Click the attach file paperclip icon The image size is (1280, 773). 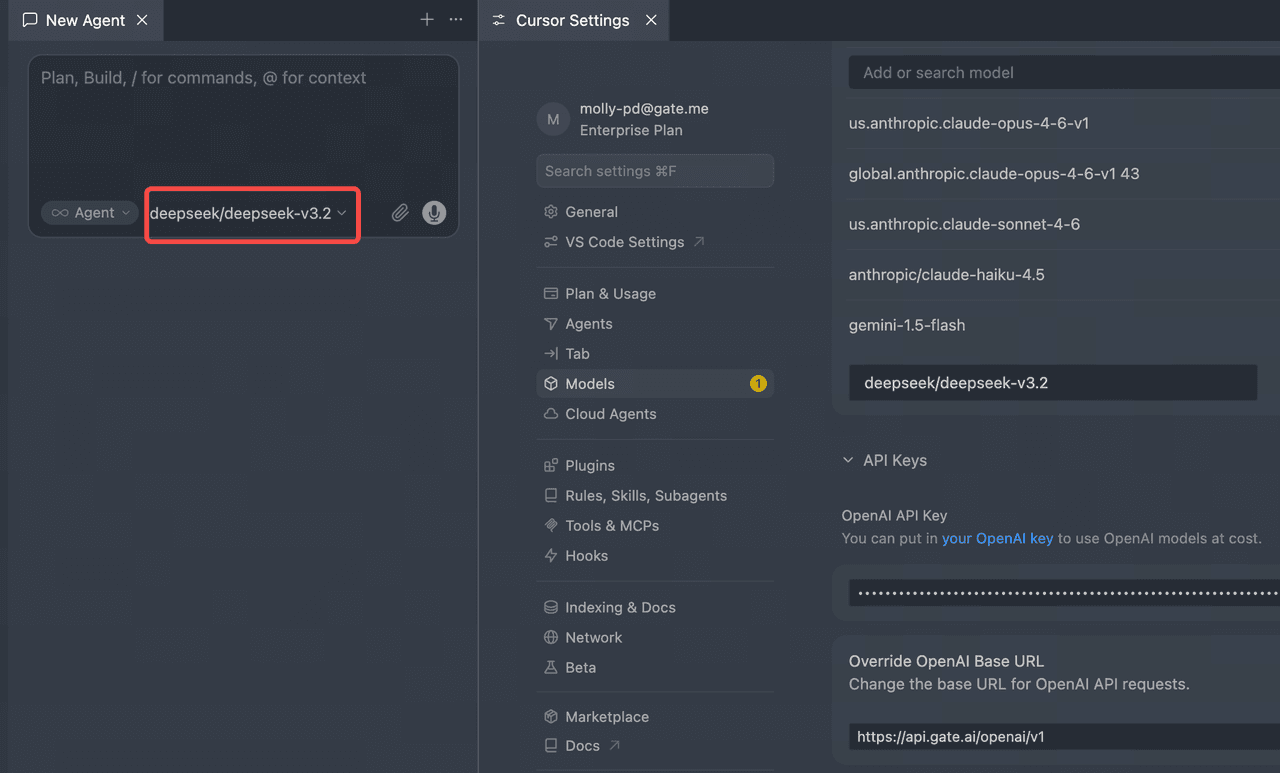400,213
